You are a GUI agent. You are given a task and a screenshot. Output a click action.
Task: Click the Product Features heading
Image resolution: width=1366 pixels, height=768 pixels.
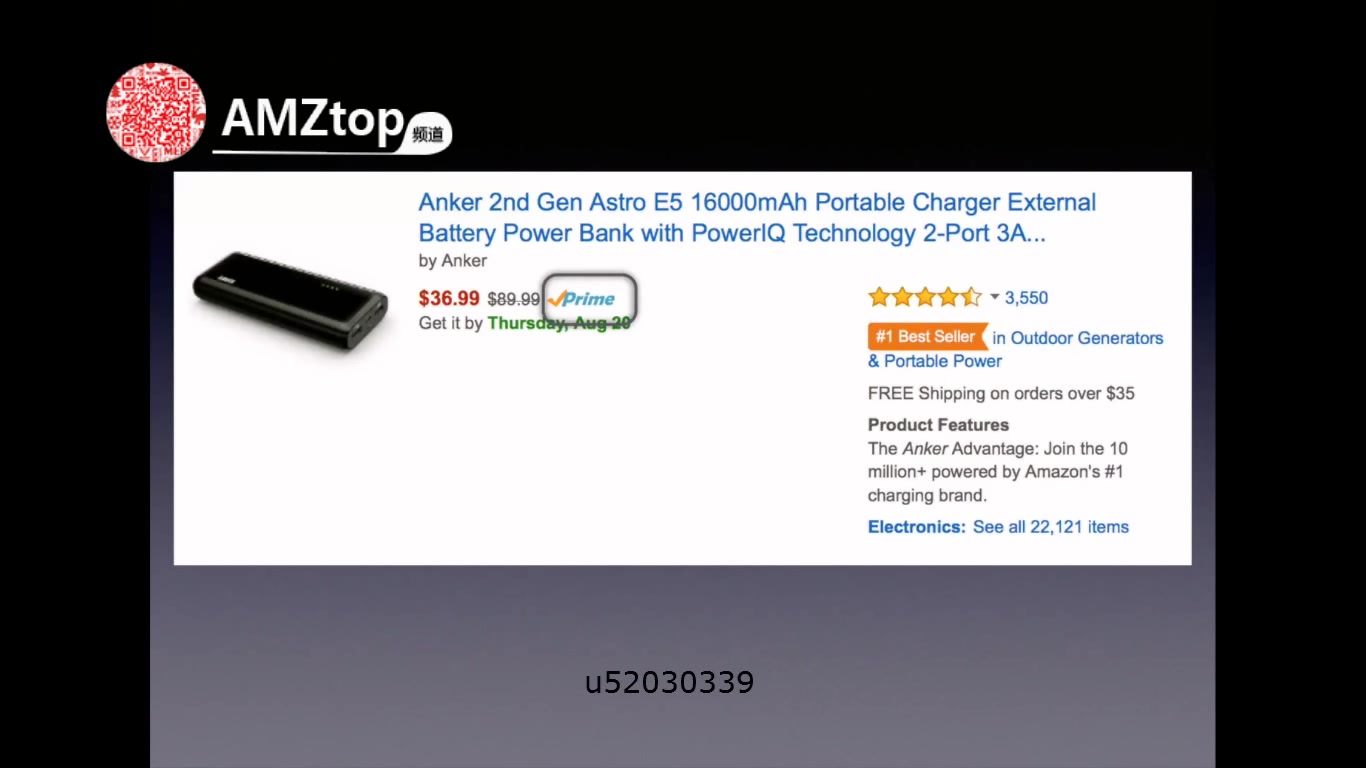938,425
